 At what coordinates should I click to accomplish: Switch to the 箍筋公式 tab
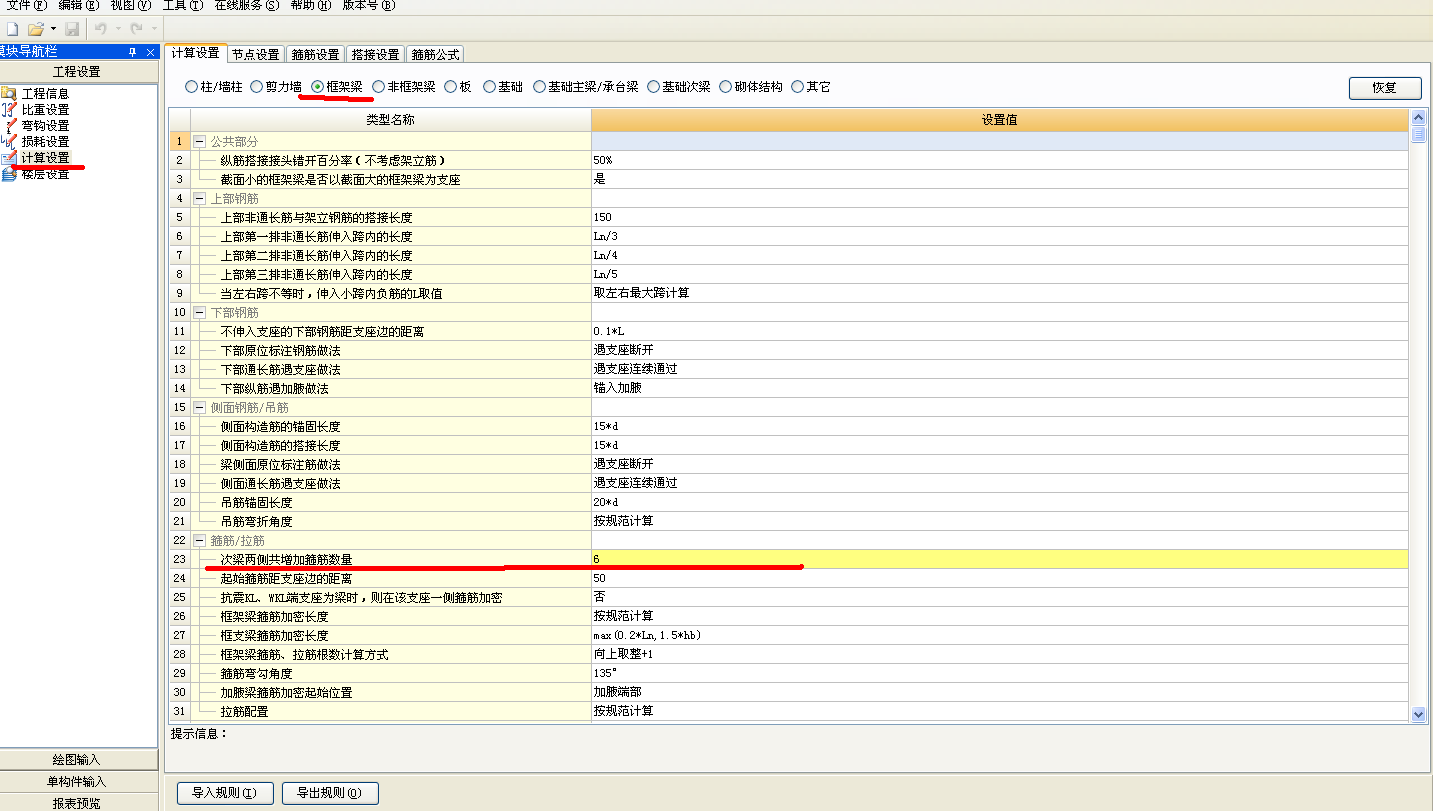pyautogui.click(x=436, y=54)
